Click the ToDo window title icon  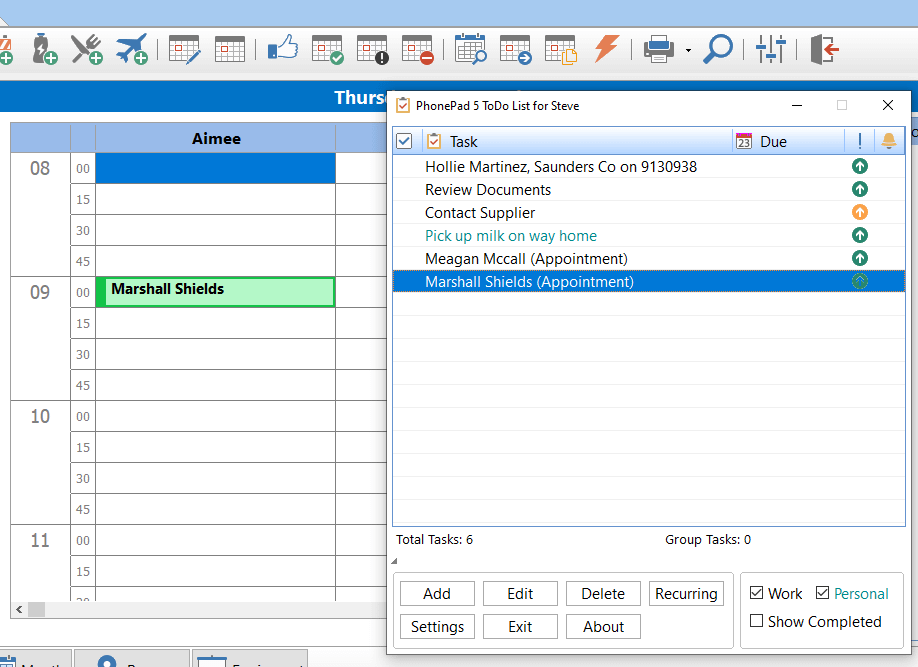pos(403,105)
